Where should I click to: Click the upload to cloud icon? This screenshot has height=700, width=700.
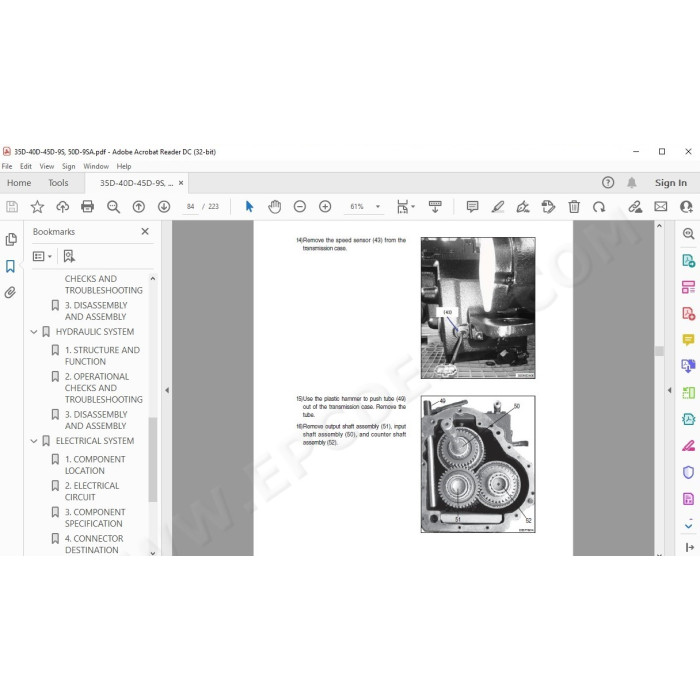[x=62, y=207]
